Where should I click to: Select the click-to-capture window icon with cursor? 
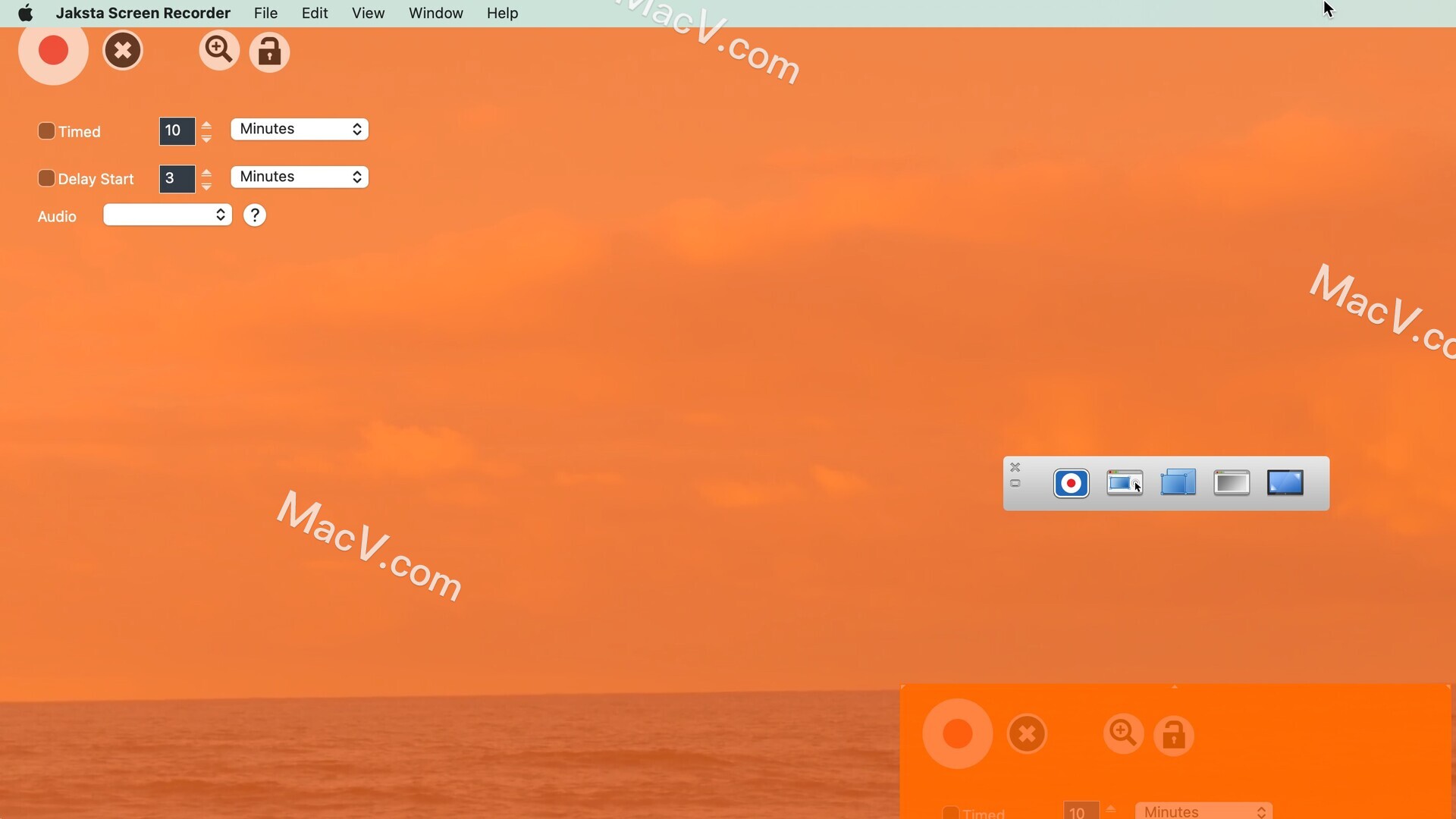1125,483
